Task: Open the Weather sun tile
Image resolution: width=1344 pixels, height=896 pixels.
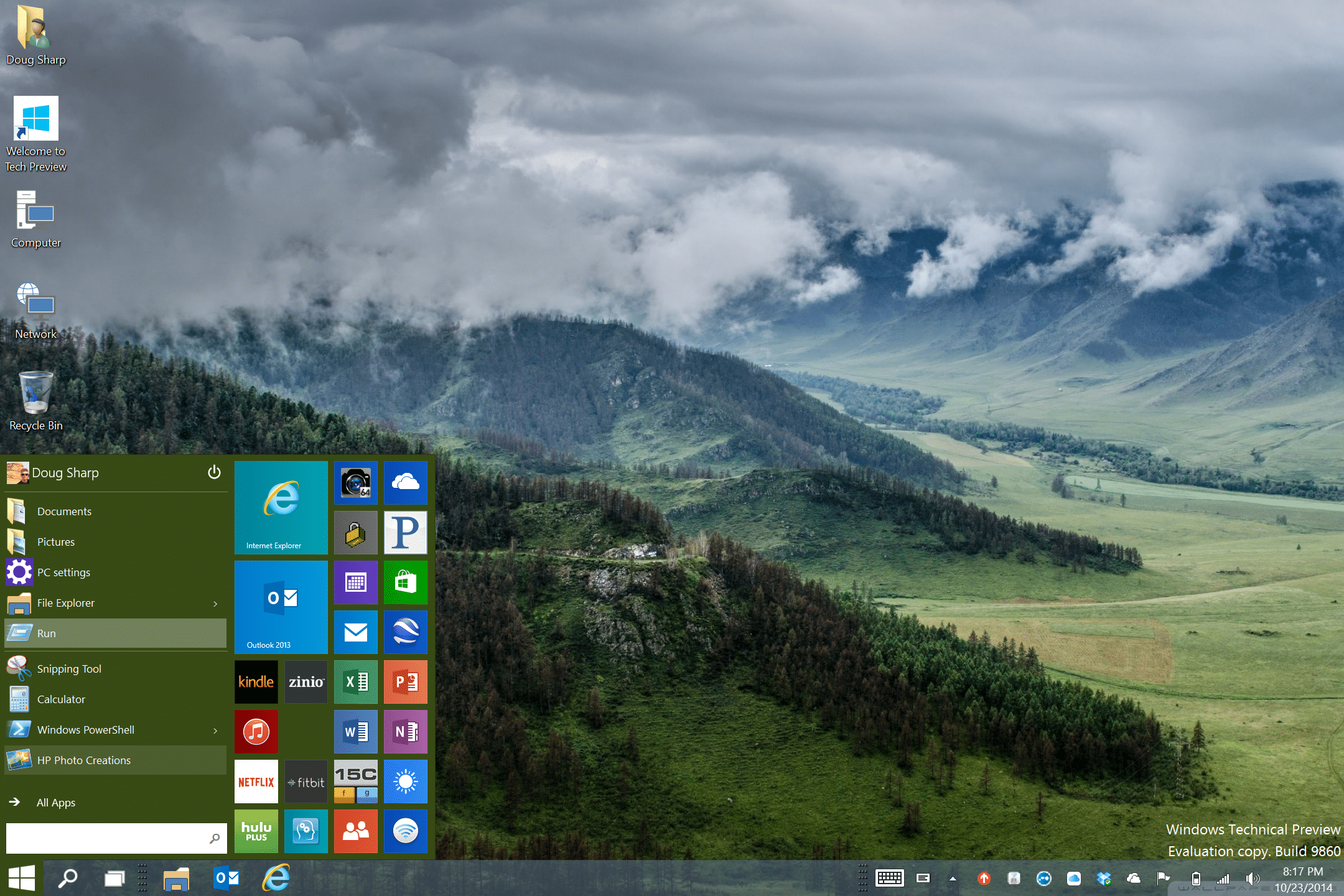Action: click(406, 782)
